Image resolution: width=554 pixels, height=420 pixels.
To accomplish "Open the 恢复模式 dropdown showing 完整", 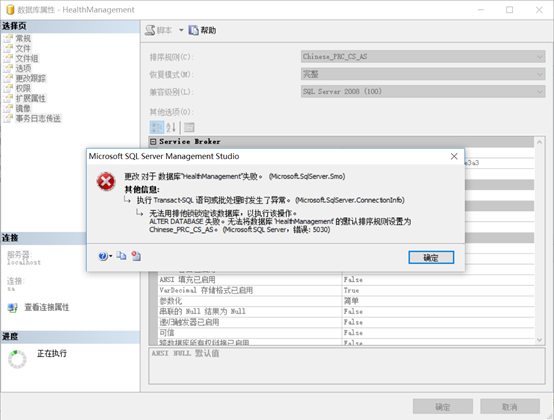I will 423,74.
